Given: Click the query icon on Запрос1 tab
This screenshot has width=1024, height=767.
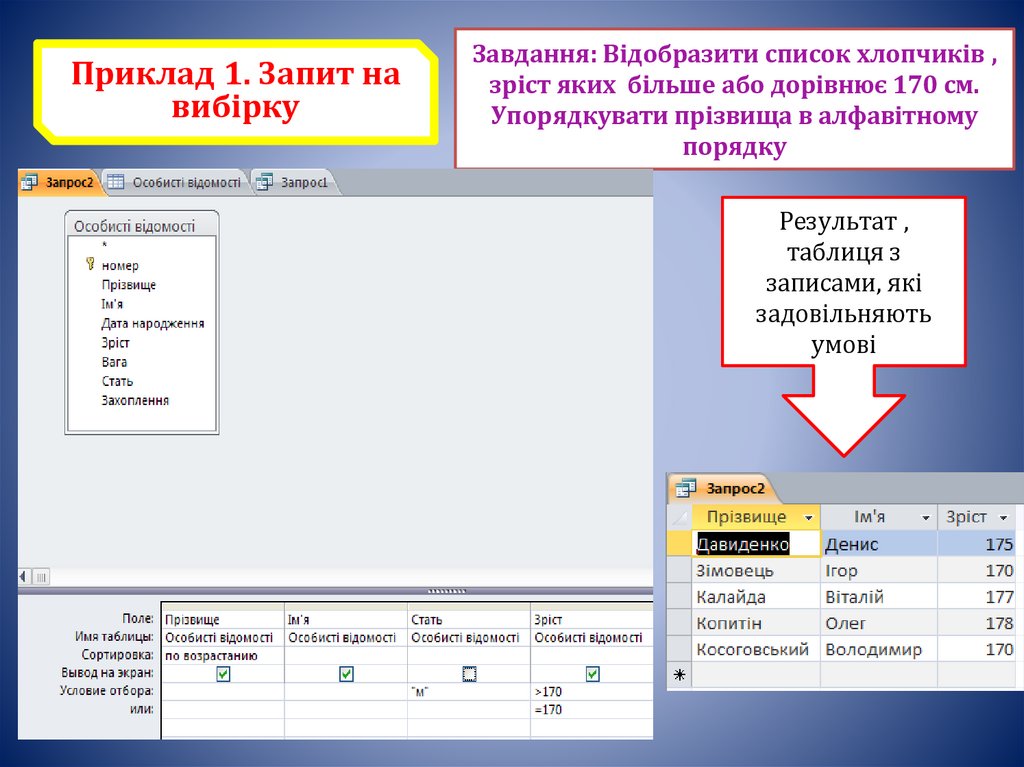Looking at the screenshot, I should point(264,182).
